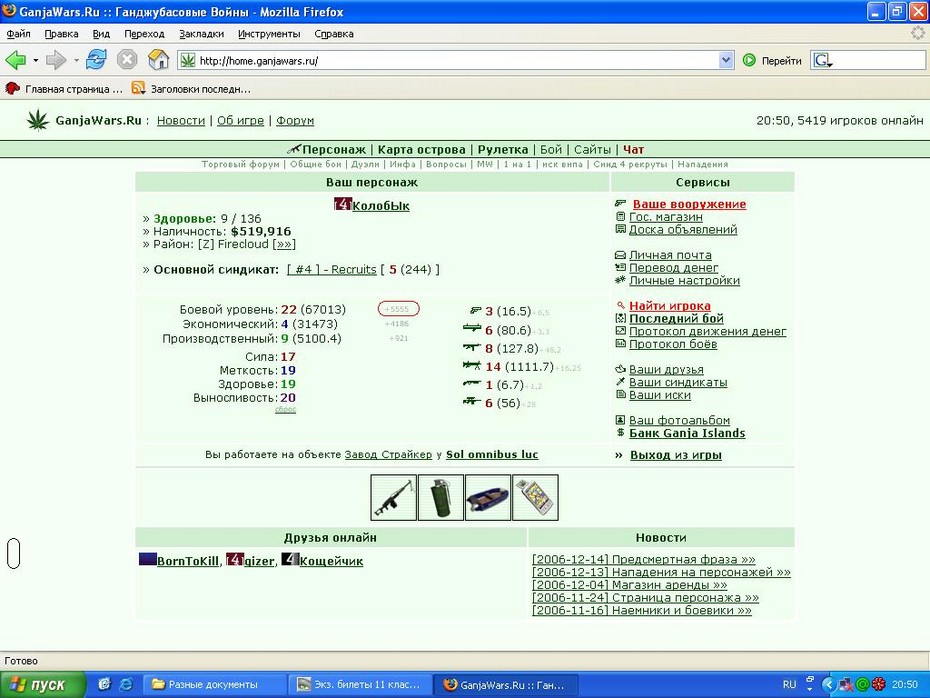Go to the Home page icon
930x698 pixels.
tap(158, 59)
